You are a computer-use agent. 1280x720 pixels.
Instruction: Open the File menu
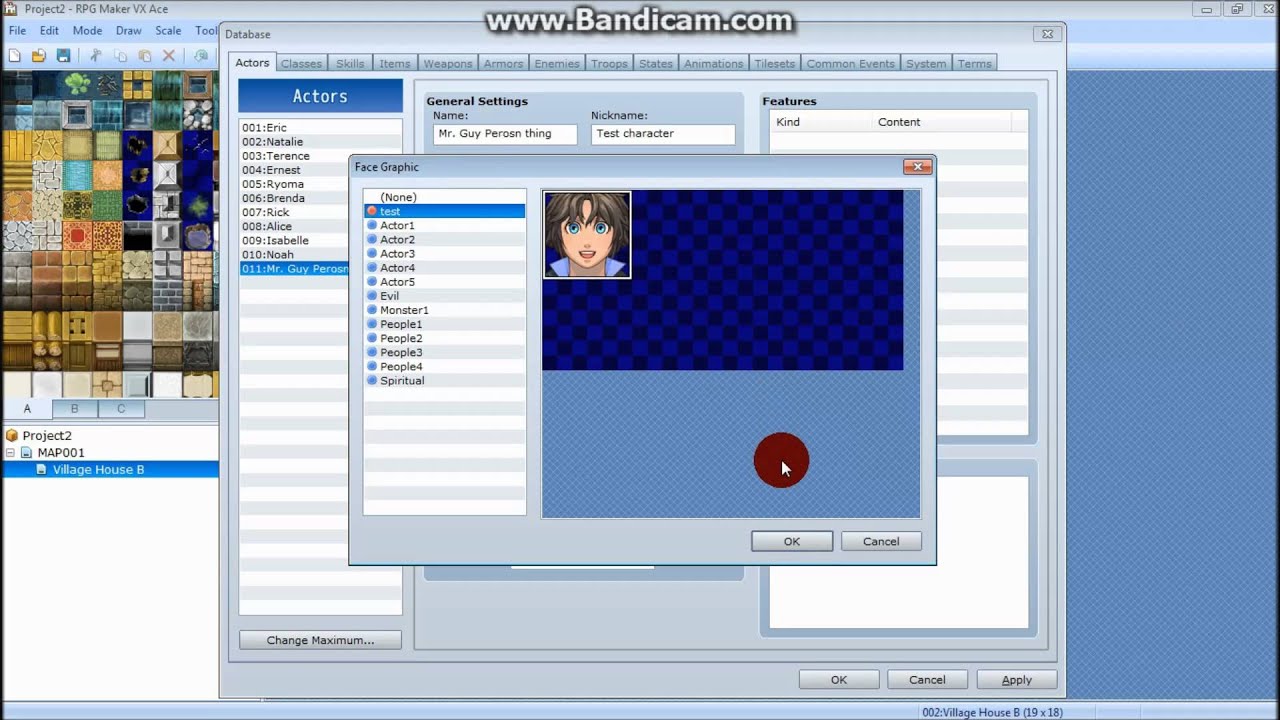click(x=17, y=31)
